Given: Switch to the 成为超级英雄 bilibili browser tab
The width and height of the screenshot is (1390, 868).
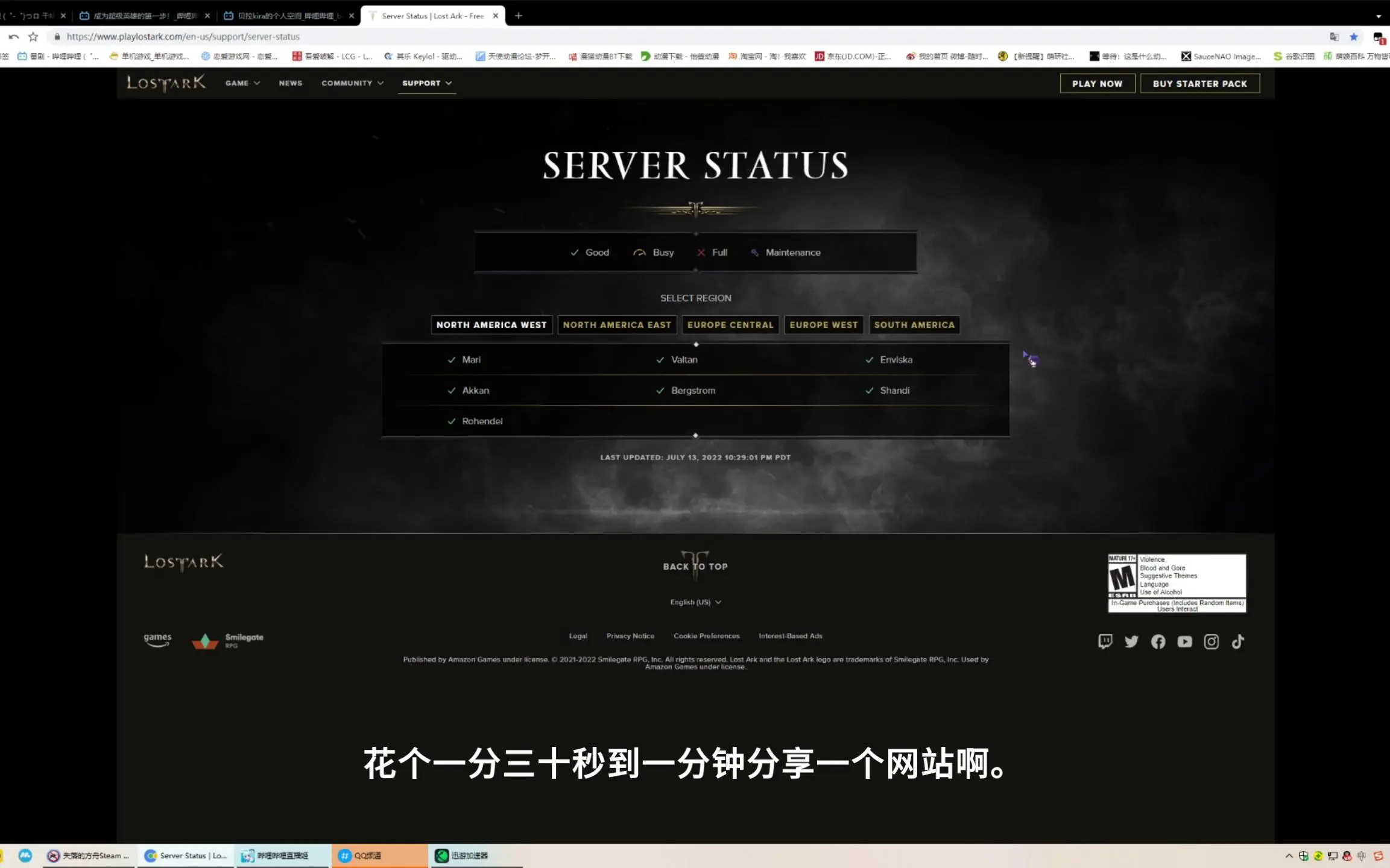Looking at the screenshot, I should (144, 16).
